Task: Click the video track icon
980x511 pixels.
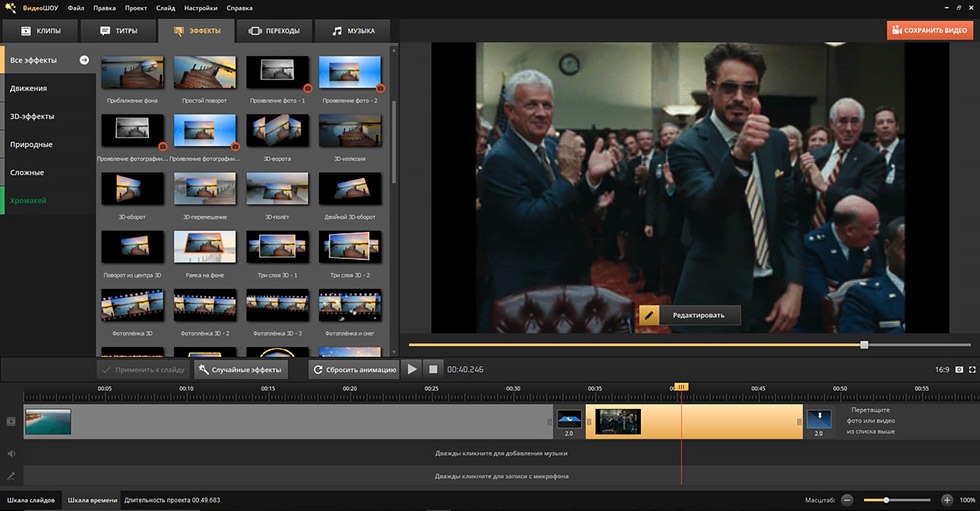Action: (x=11, y=422)
